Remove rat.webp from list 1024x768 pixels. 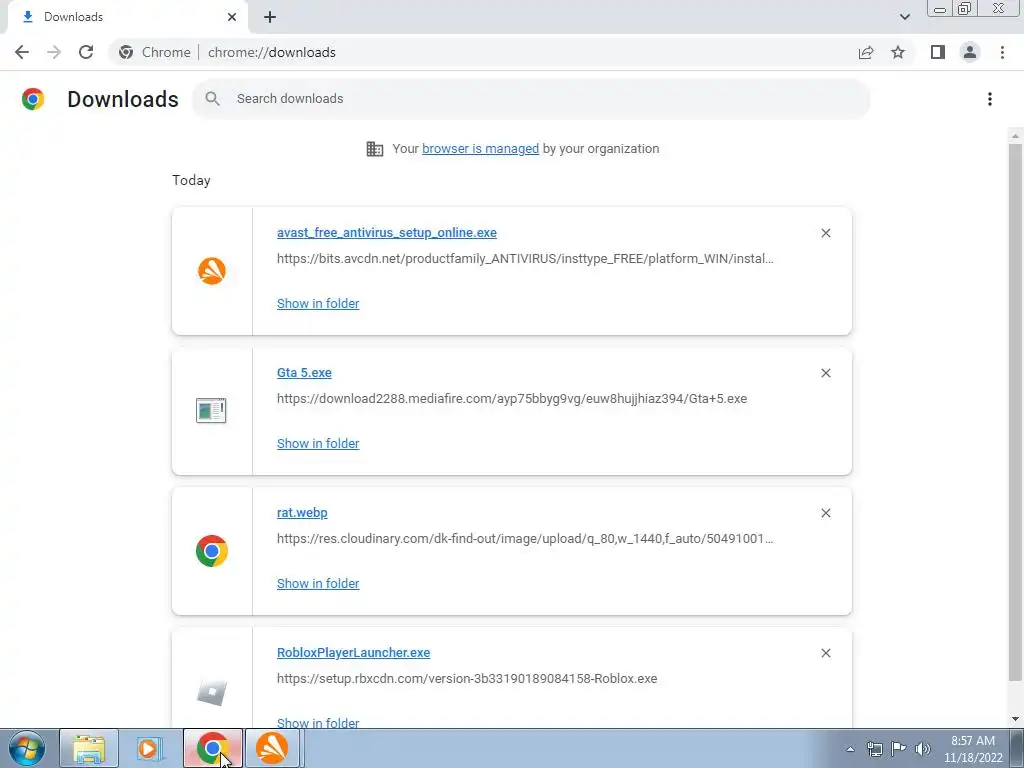pyautogui.click(x=825, y=513)
